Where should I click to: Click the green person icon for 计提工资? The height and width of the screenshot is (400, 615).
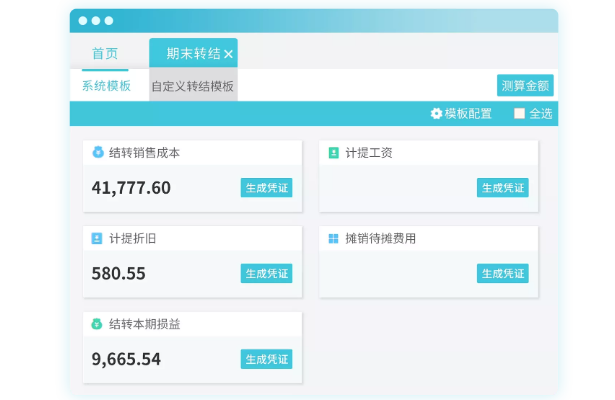[333, 153]
